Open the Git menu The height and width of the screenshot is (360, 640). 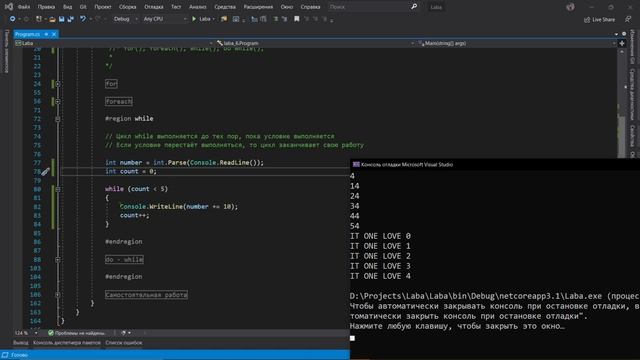[x=83, y=7]
